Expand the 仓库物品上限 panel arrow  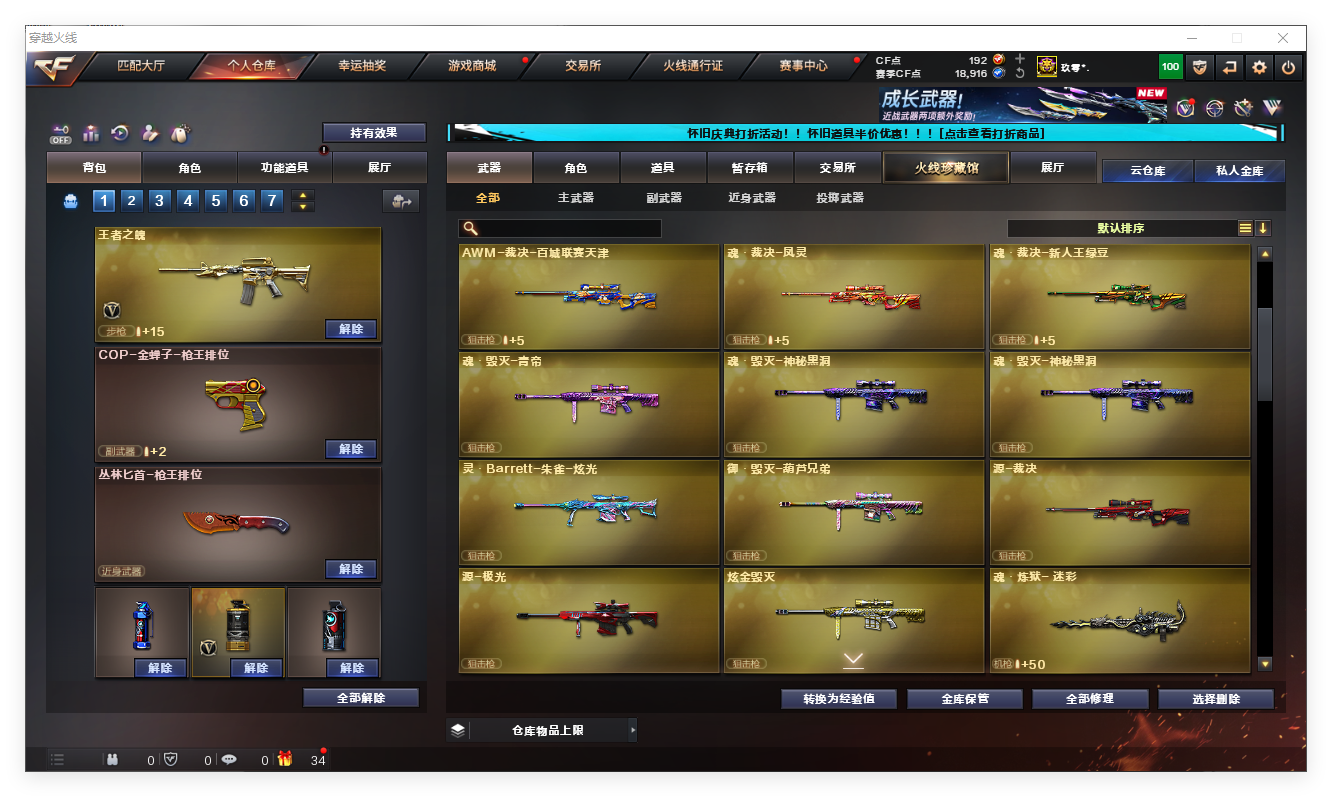(x=632, y=731)
